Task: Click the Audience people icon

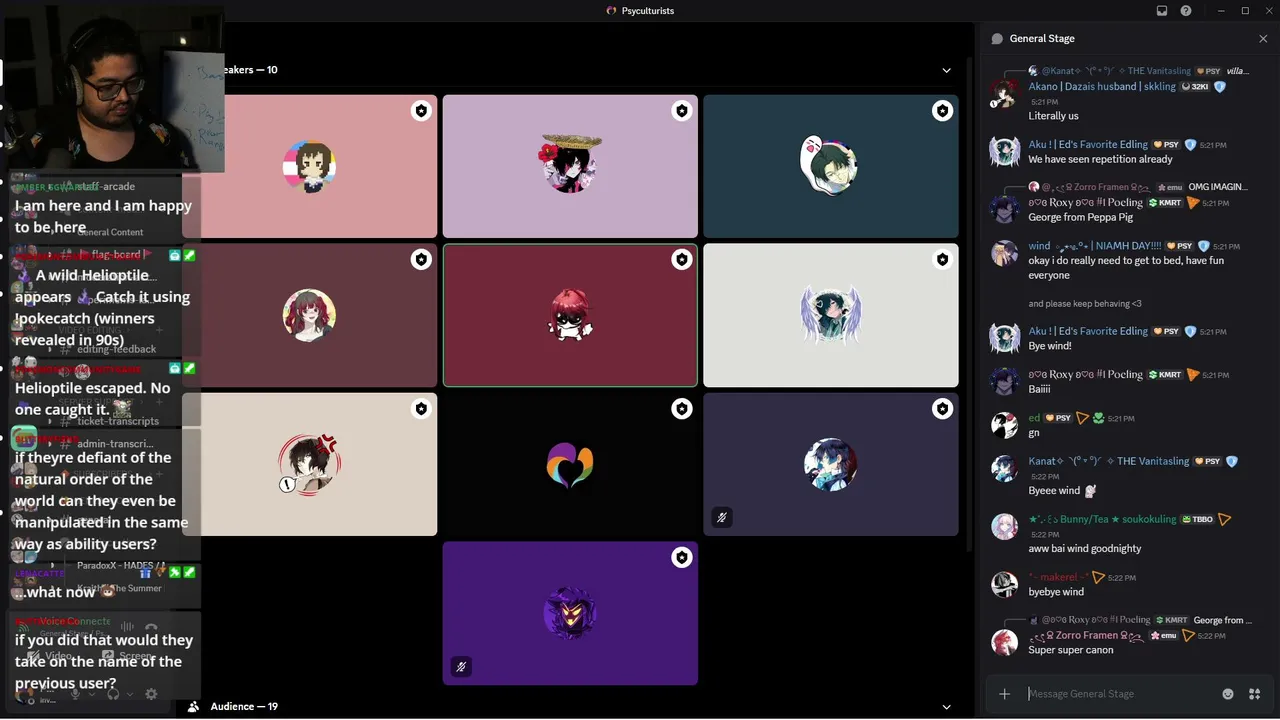Action: pyautogui.click(x=195, y=707)
